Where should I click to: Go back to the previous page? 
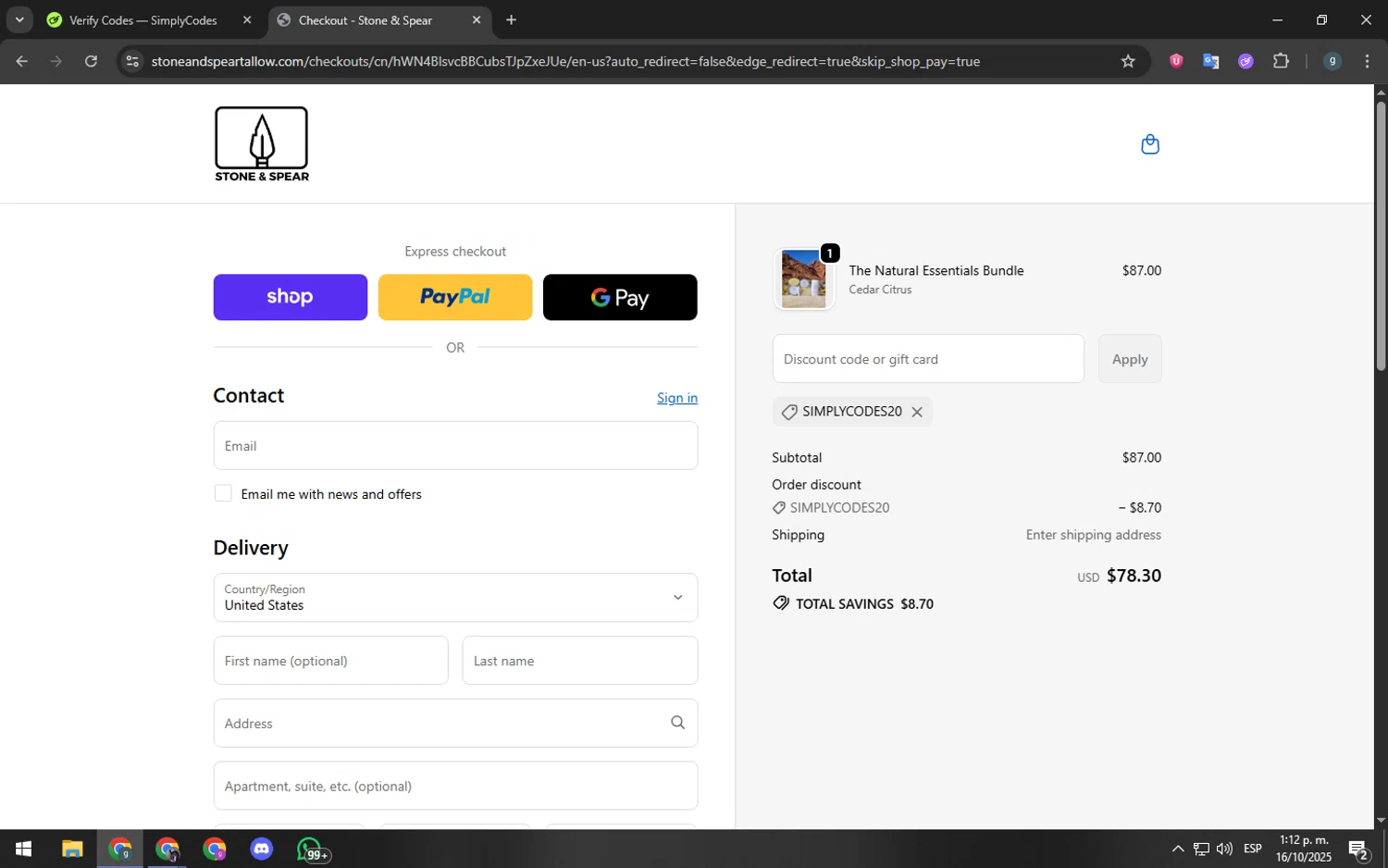[22, 61]
